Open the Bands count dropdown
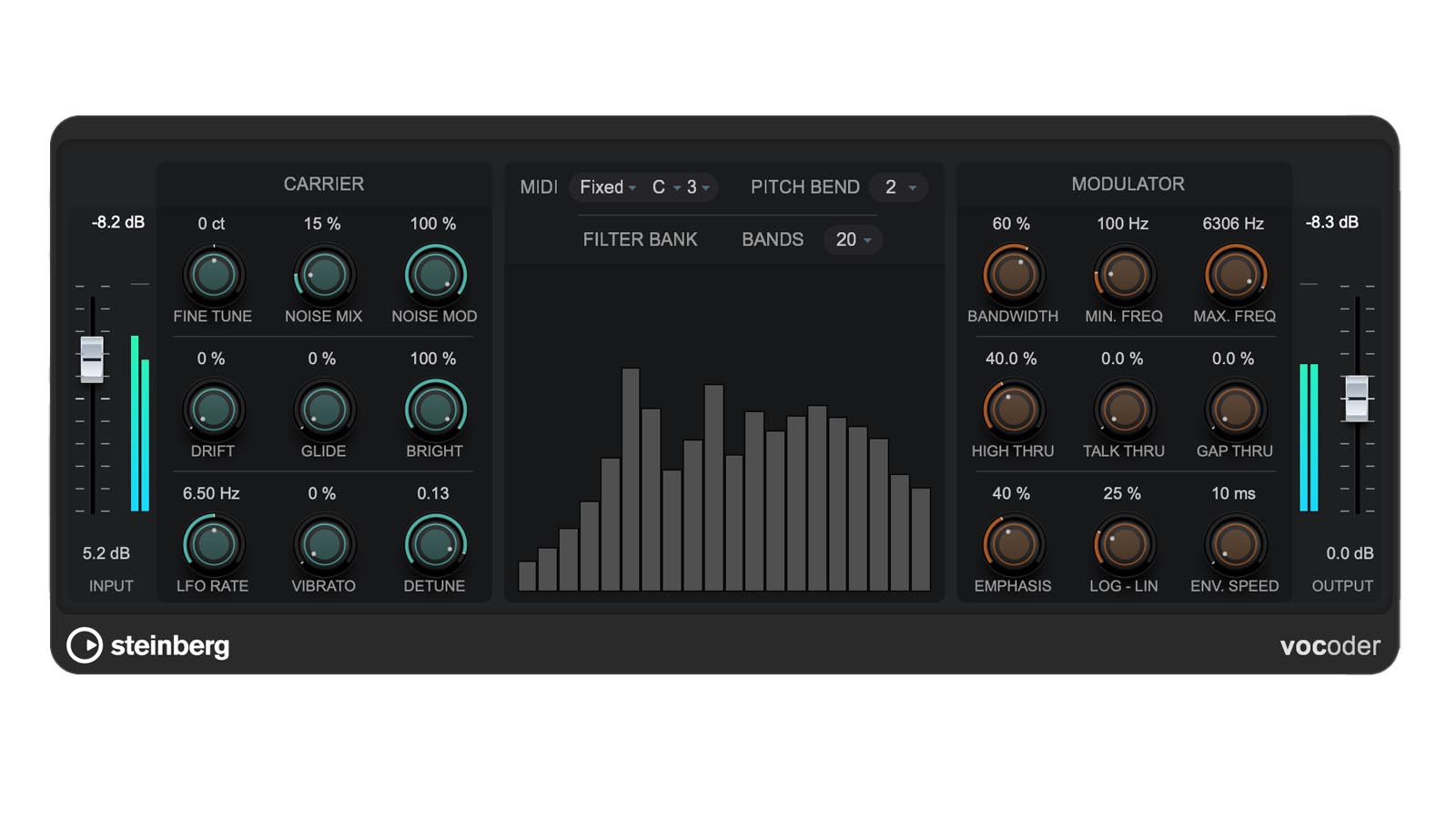1456x819 pixels. coord(854,239)
